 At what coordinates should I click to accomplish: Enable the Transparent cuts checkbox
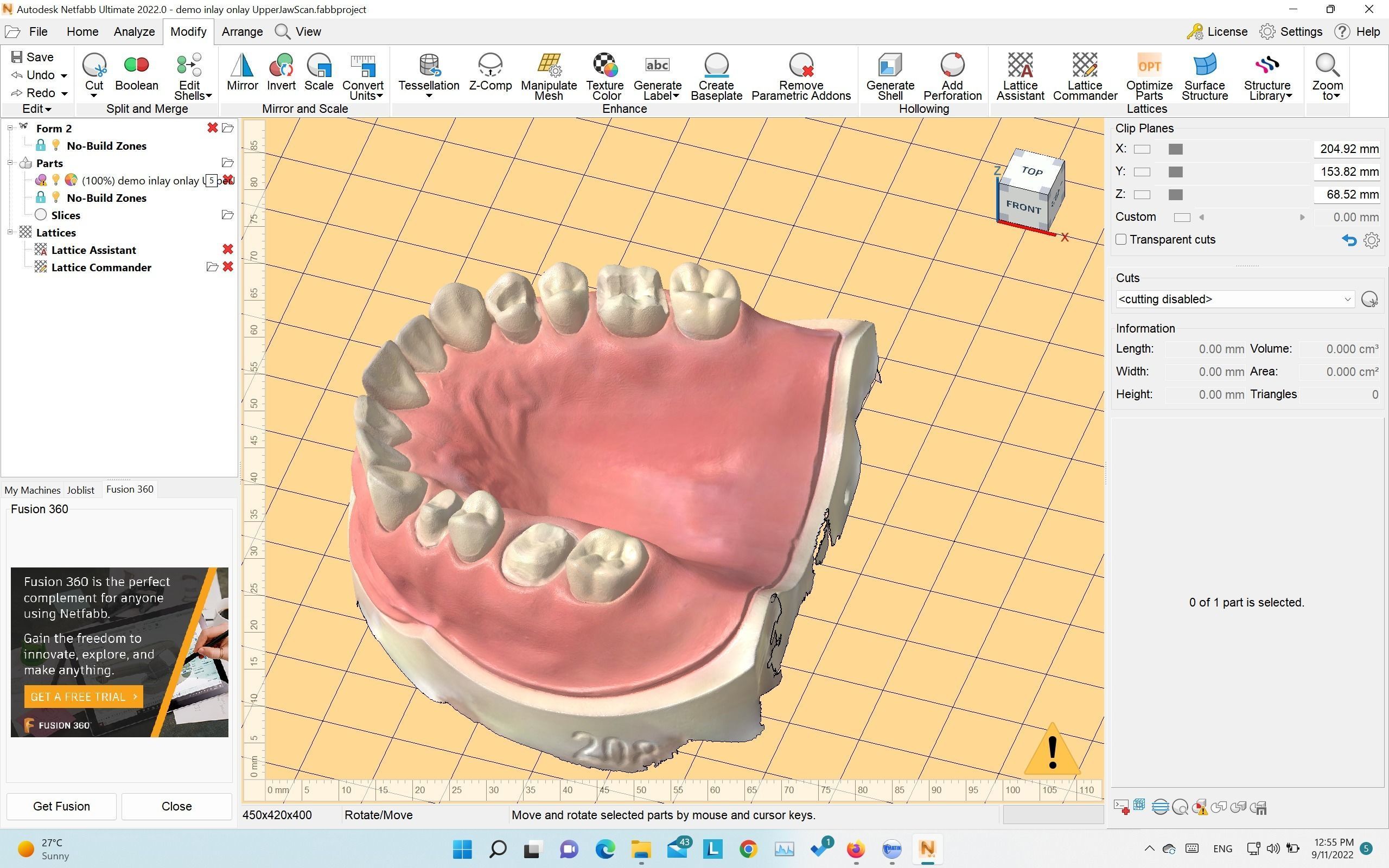point(1121,239)
